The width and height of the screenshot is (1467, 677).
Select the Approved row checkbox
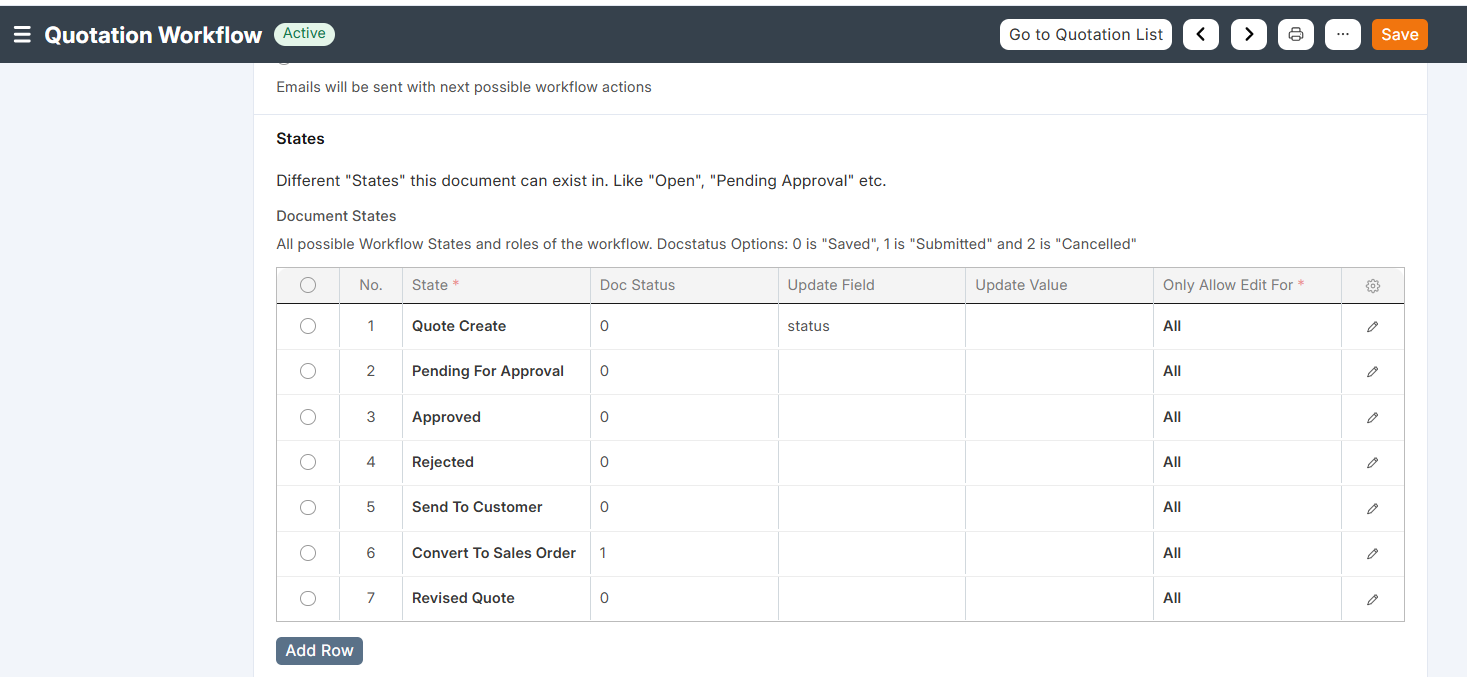coord(308,417)
